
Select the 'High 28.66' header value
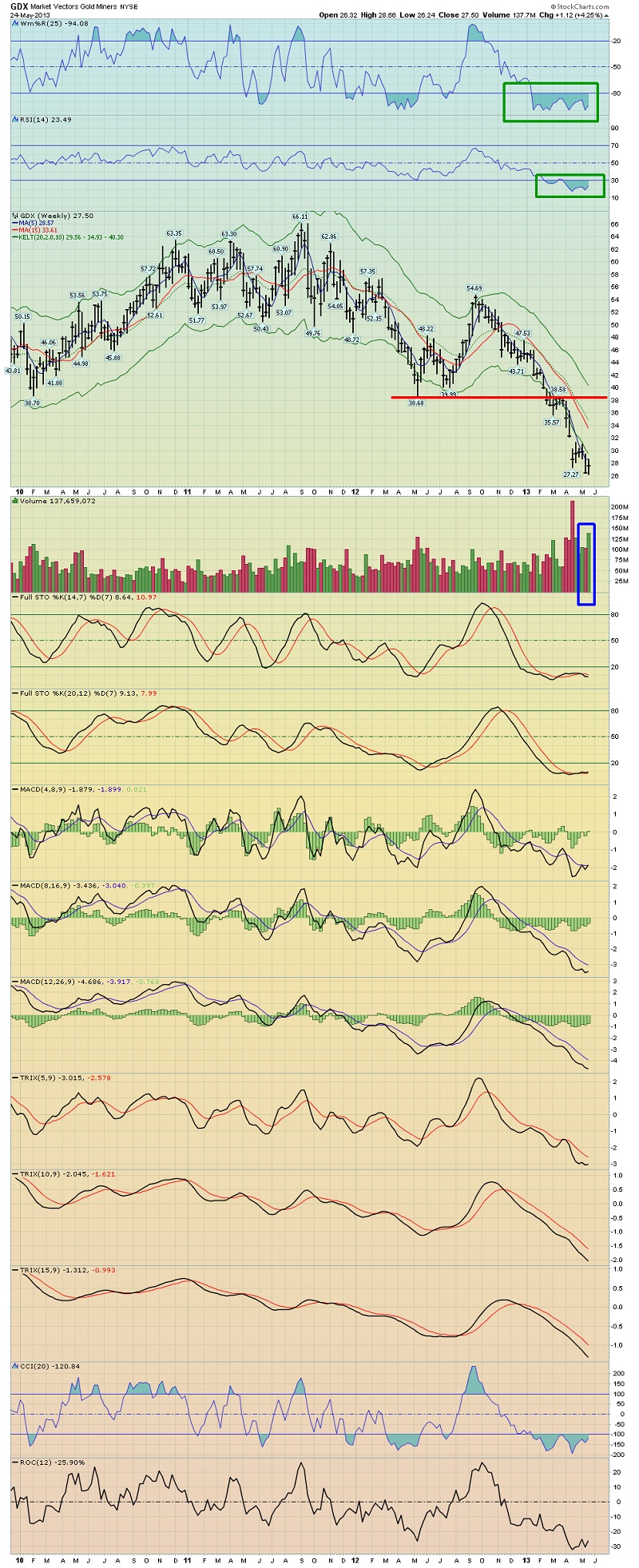coord(381,14)
